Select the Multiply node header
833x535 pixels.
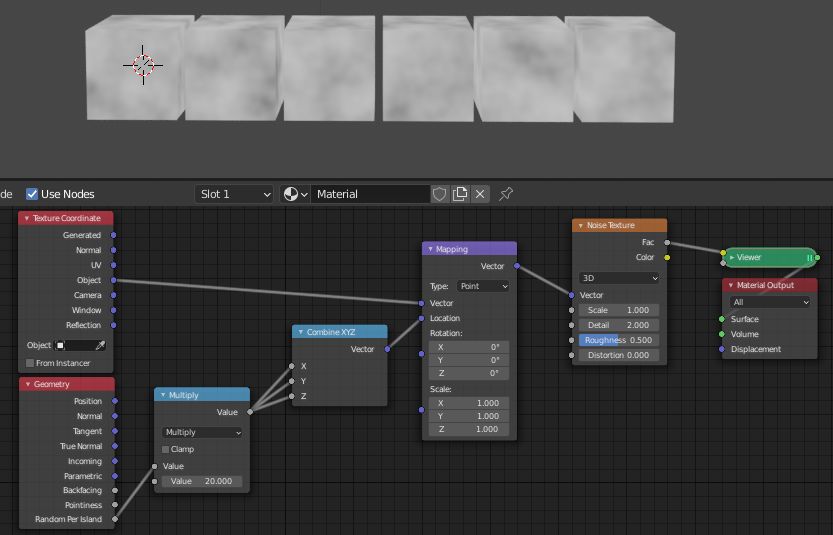pyautogui.click(x=202, y=395)
